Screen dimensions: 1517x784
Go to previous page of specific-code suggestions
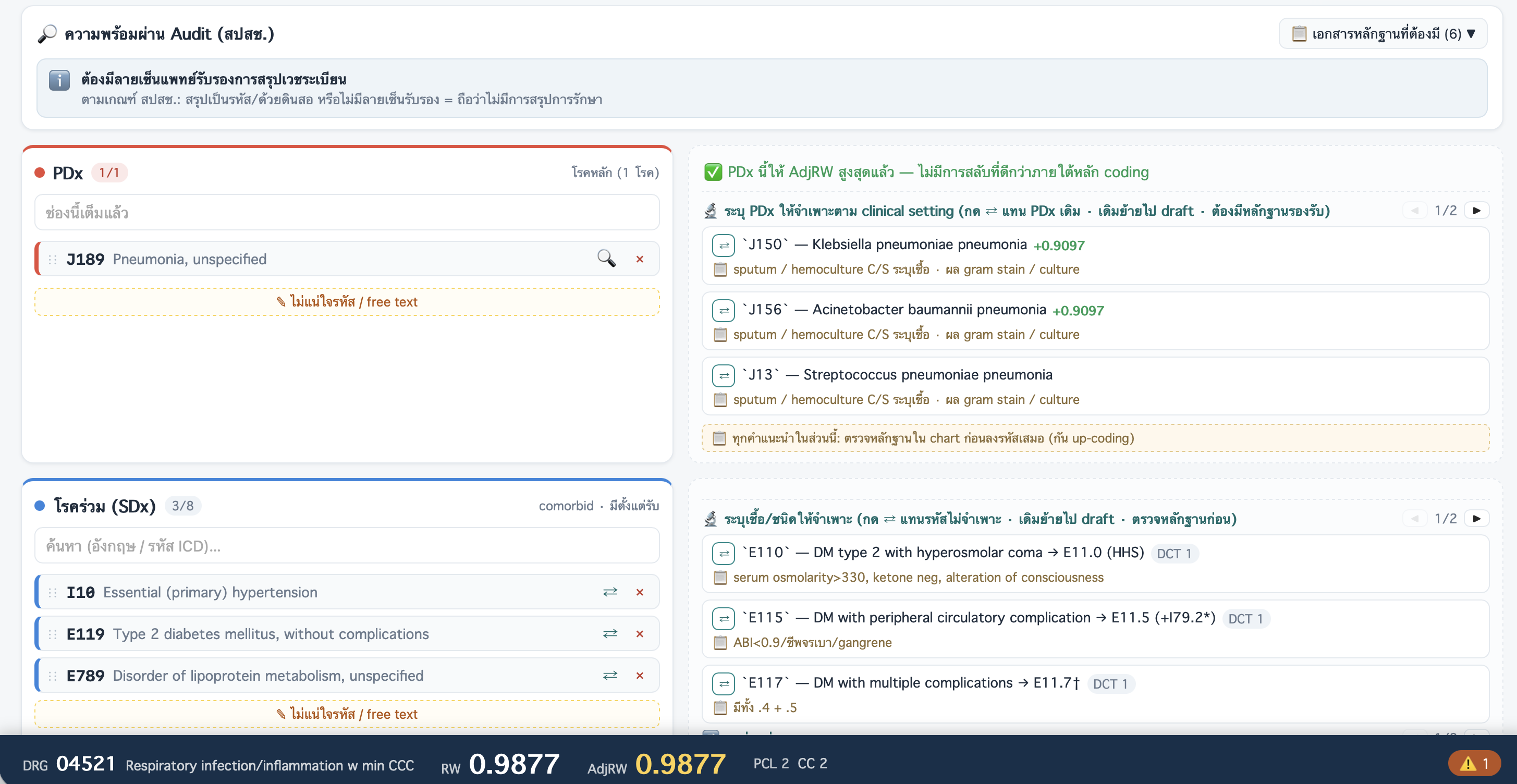[1415, 518]
